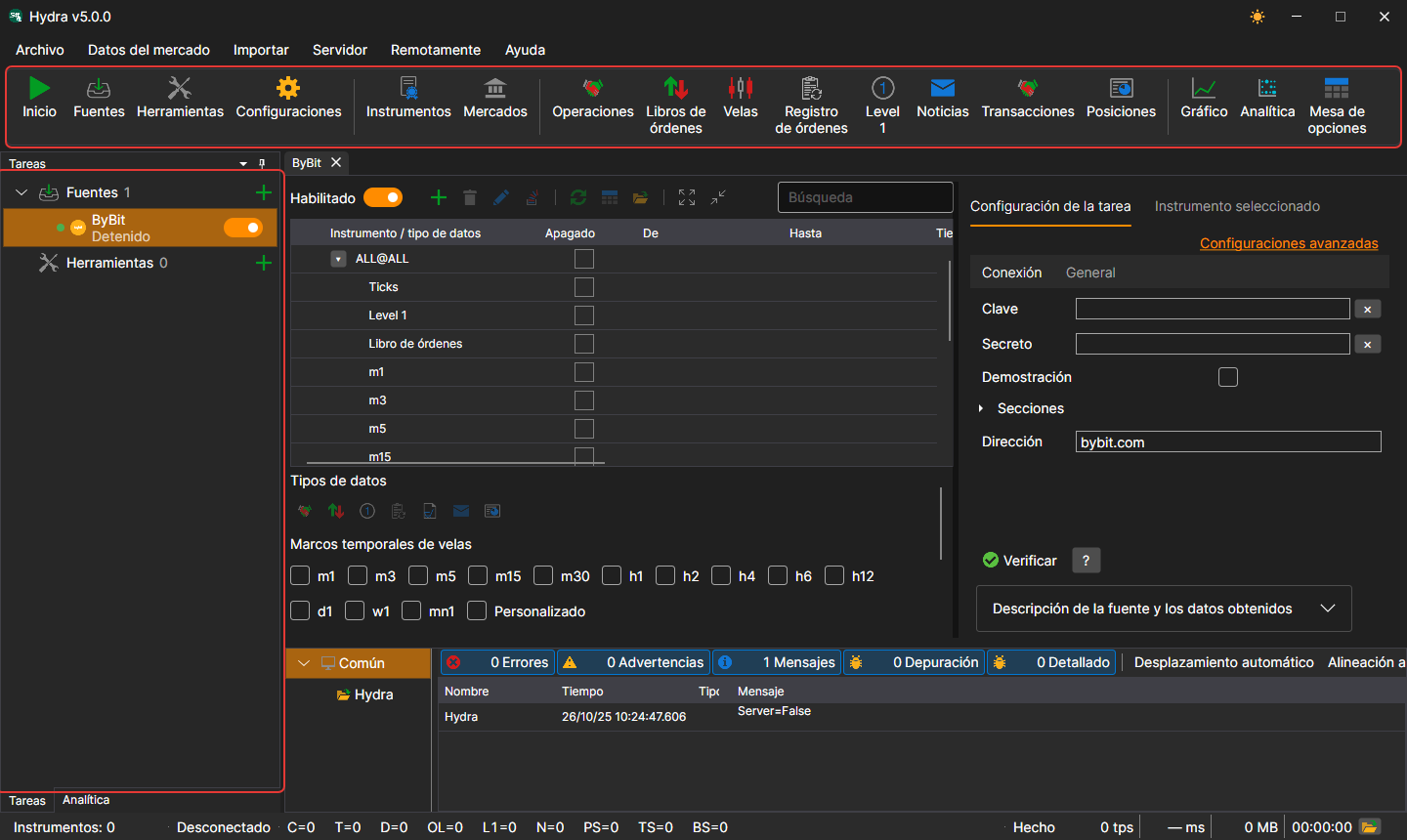Check the Personalizado timeframe checkbox
Viewport: 1407px width, 840px height.
click(x=477, y=610)
